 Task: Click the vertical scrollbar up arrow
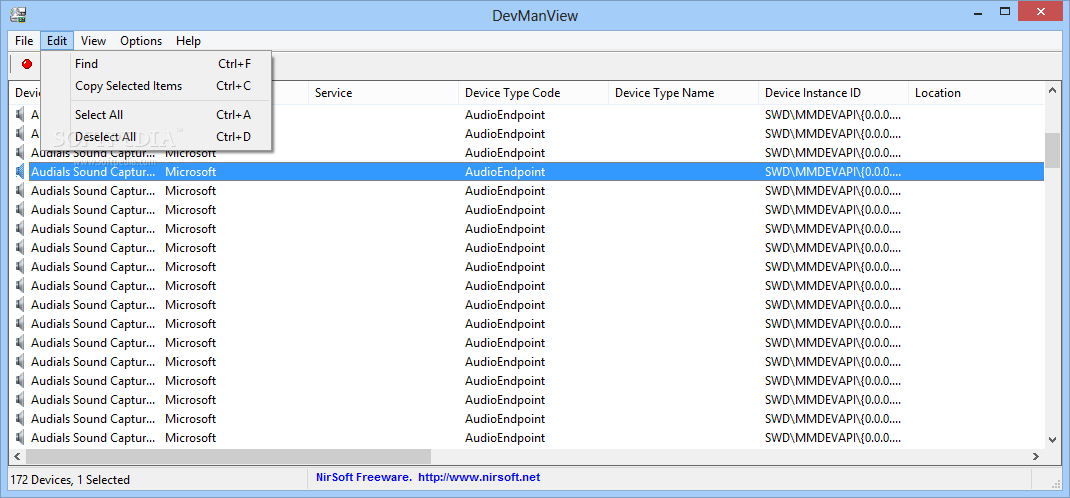click(1053, 91)
